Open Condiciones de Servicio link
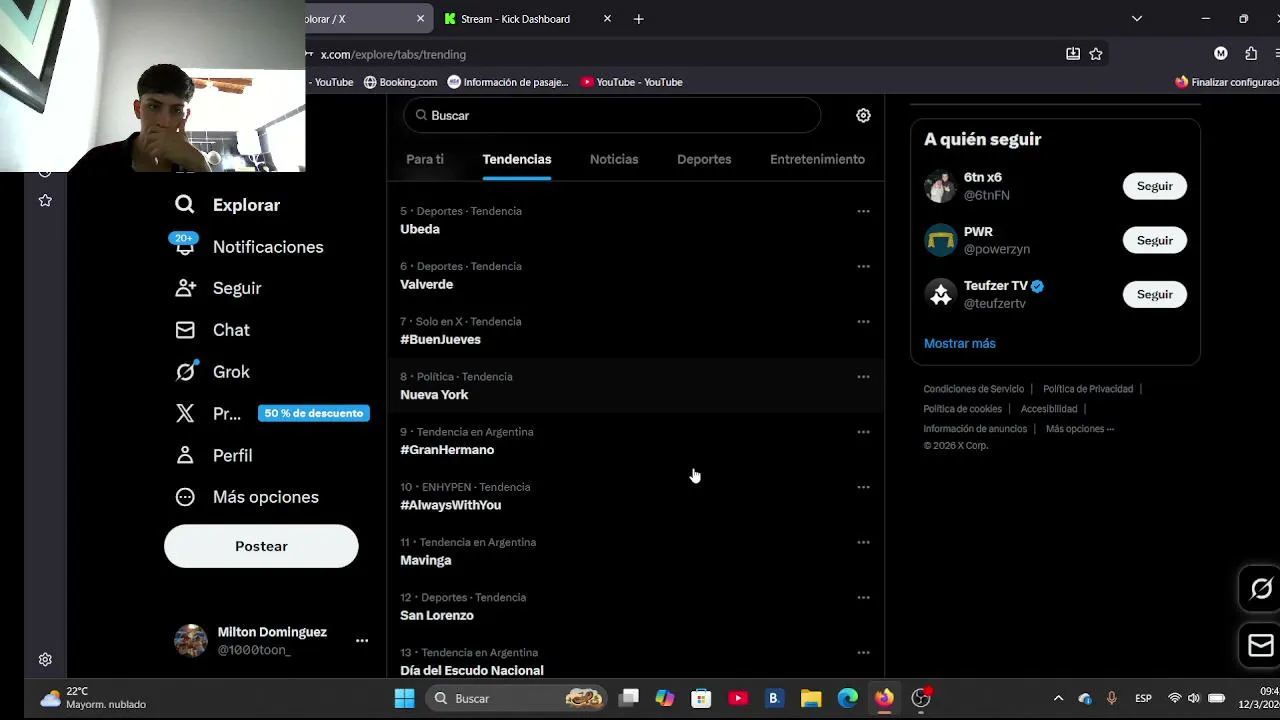This screenshot has width=1280, height=720. (x=974, y=389)
